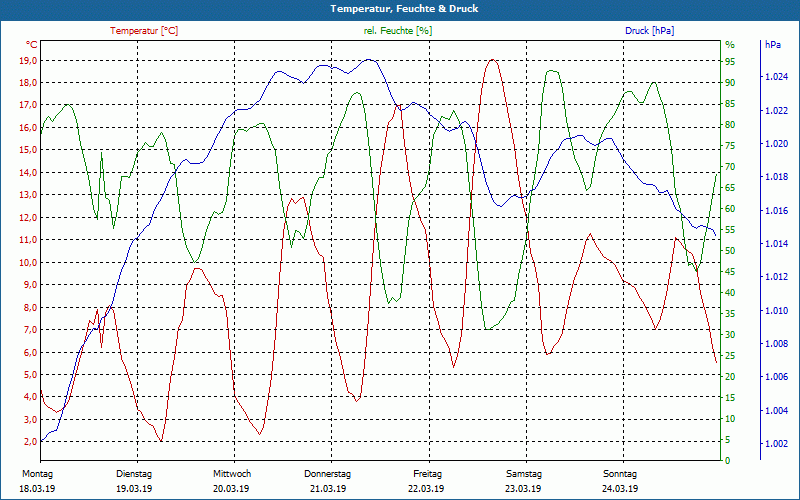Select the blue Druck [hPa] legend label

(649, 31)
